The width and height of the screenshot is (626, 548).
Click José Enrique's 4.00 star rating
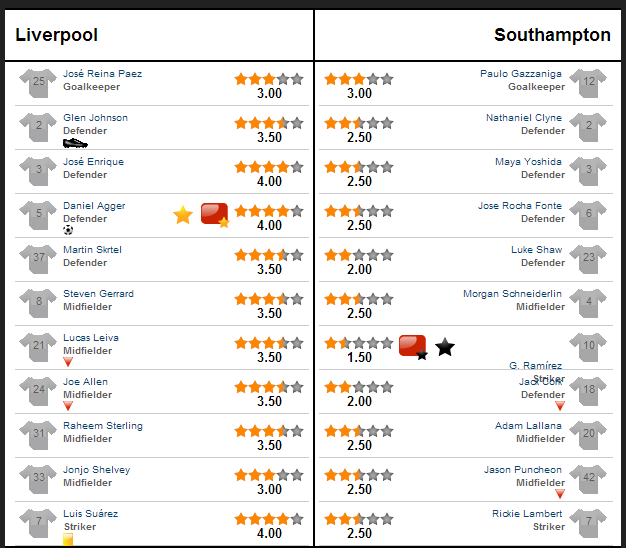[x=269, y=174]
